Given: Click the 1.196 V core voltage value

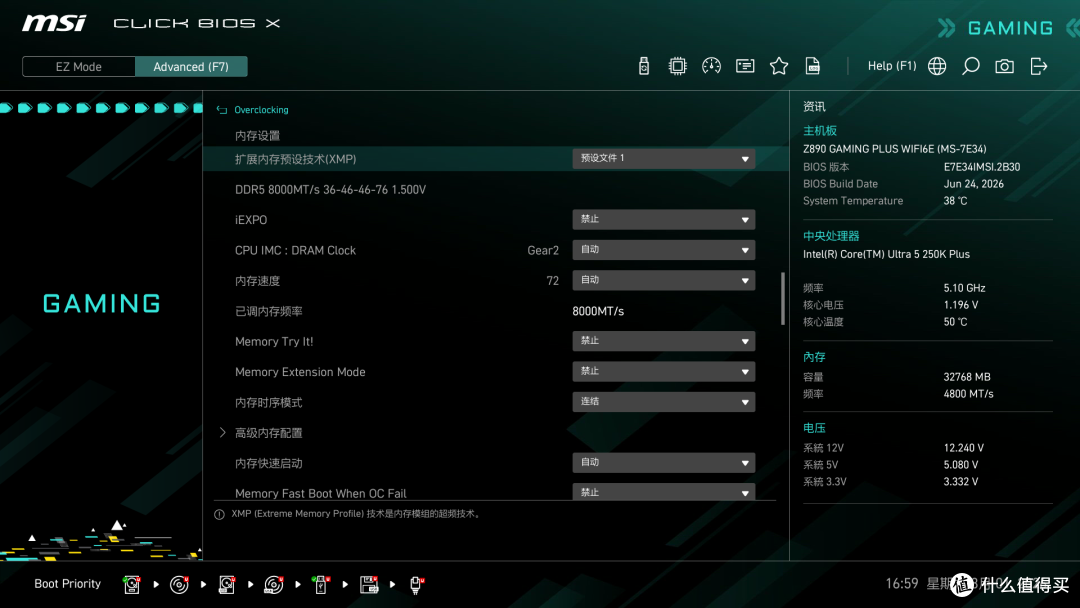Looking at the screenshot, I should (961, 305).
